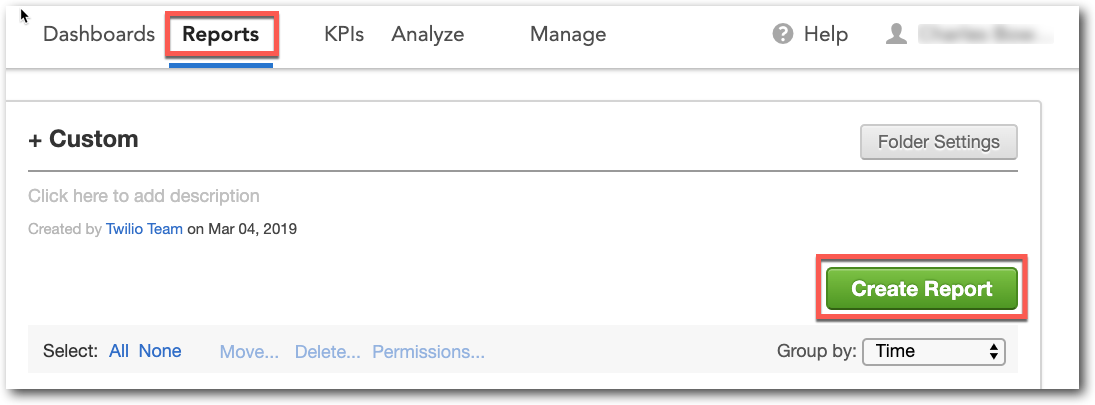The image size is (1095, 405).
Task: Open the Dashboards tab
Action: (99, 35)
